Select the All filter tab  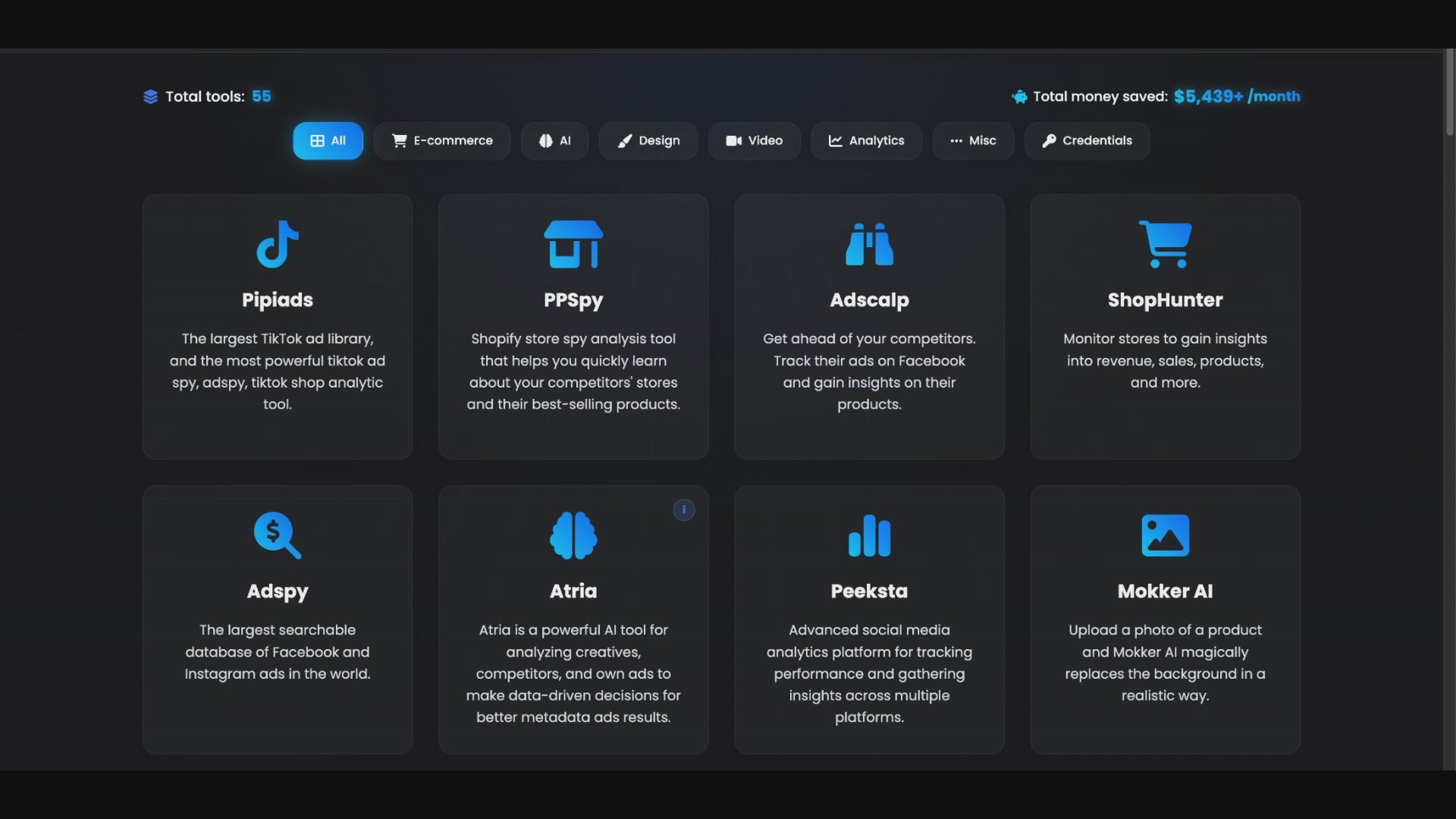328,141
